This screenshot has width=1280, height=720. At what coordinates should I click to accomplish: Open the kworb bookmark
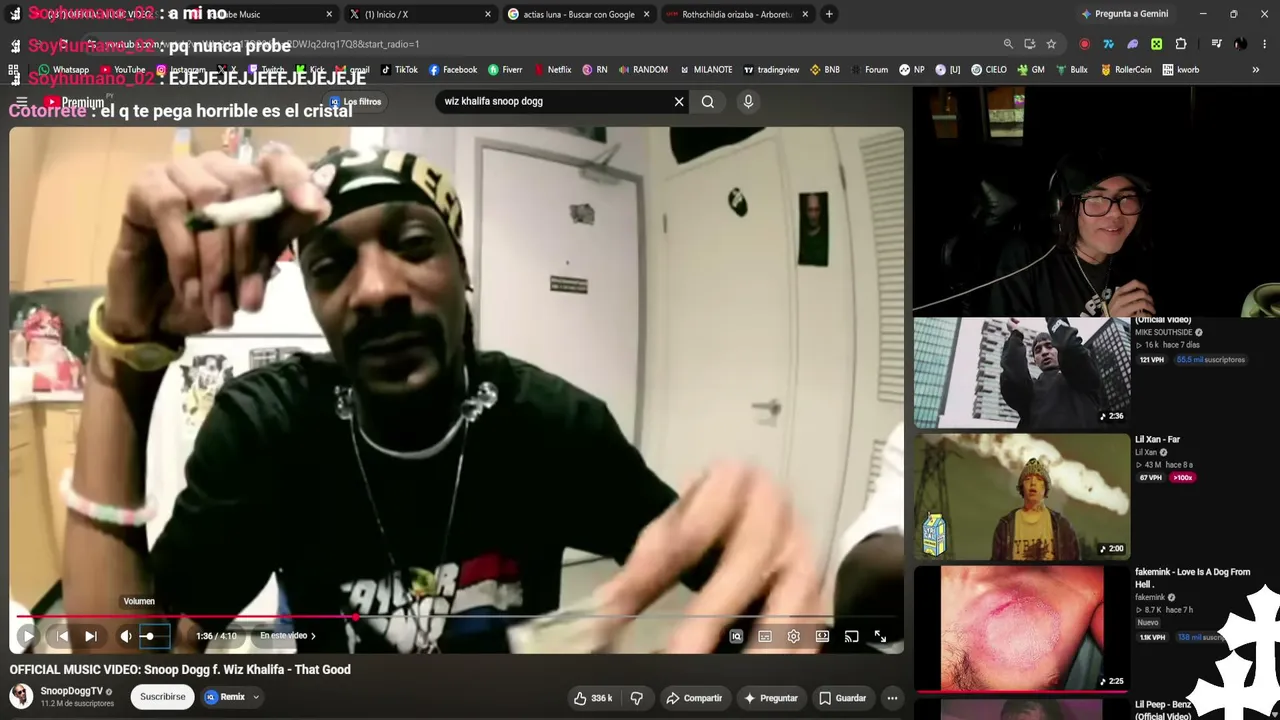point(1180,70)
